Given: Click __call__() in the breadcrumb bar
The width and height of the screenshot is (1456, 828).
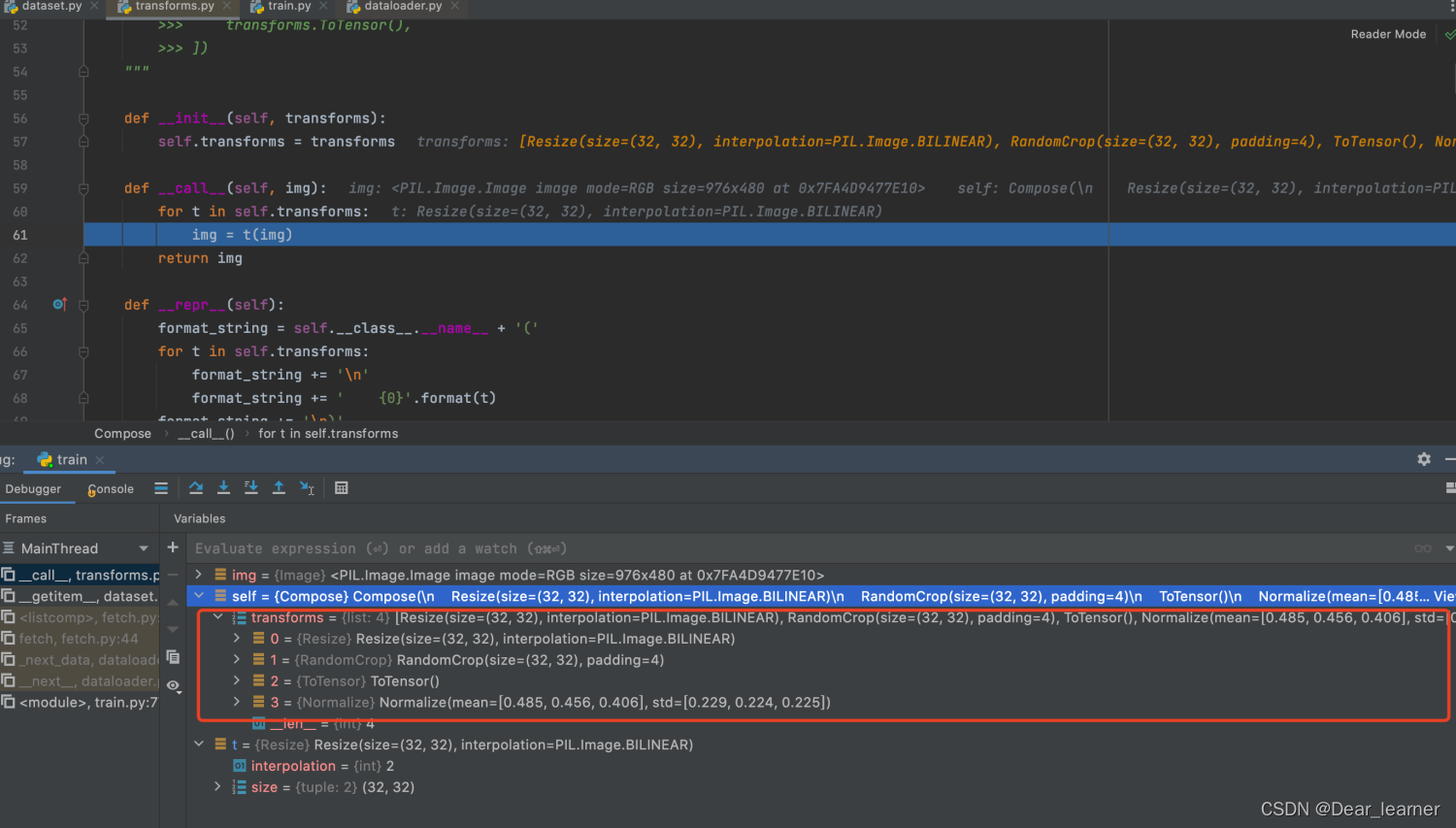Looking at the screenshot, I should point(206,434).
